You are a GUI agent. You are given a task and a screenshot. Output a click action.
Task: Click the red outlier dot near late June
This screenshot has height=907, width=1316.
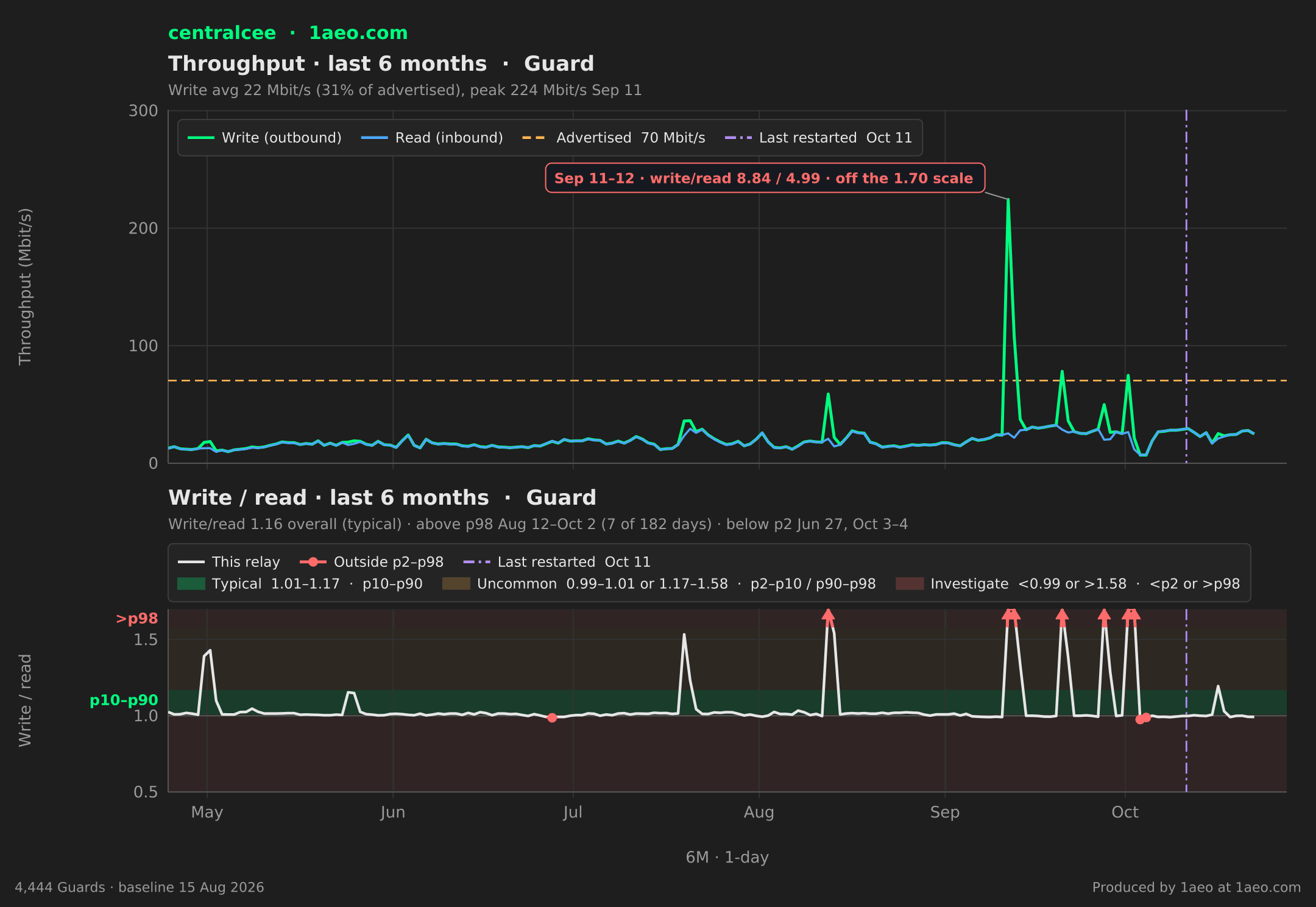click(x=552, y=718)
